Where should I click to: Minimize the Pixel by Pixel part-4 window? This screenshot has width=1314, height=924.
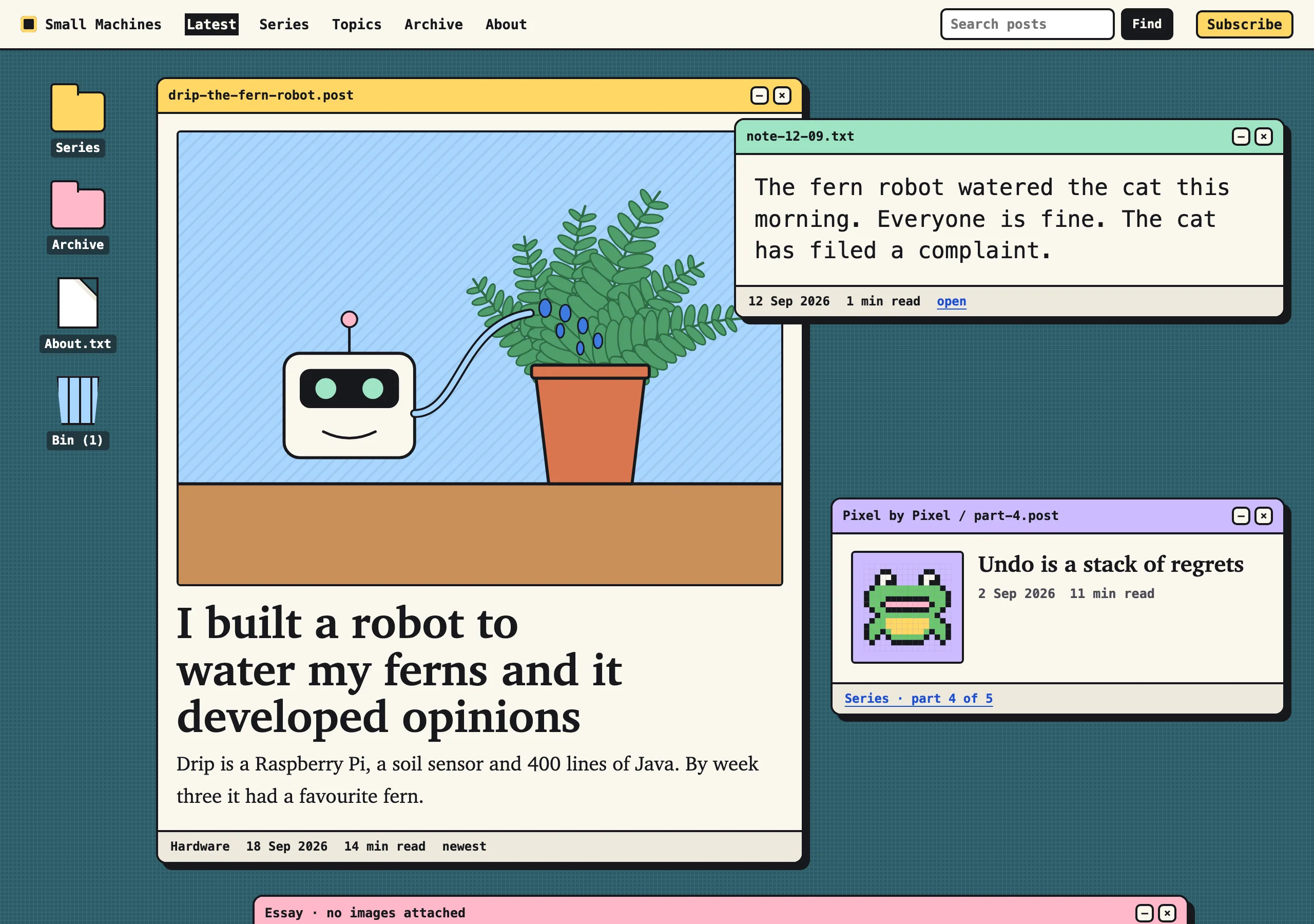point(1241,516)
